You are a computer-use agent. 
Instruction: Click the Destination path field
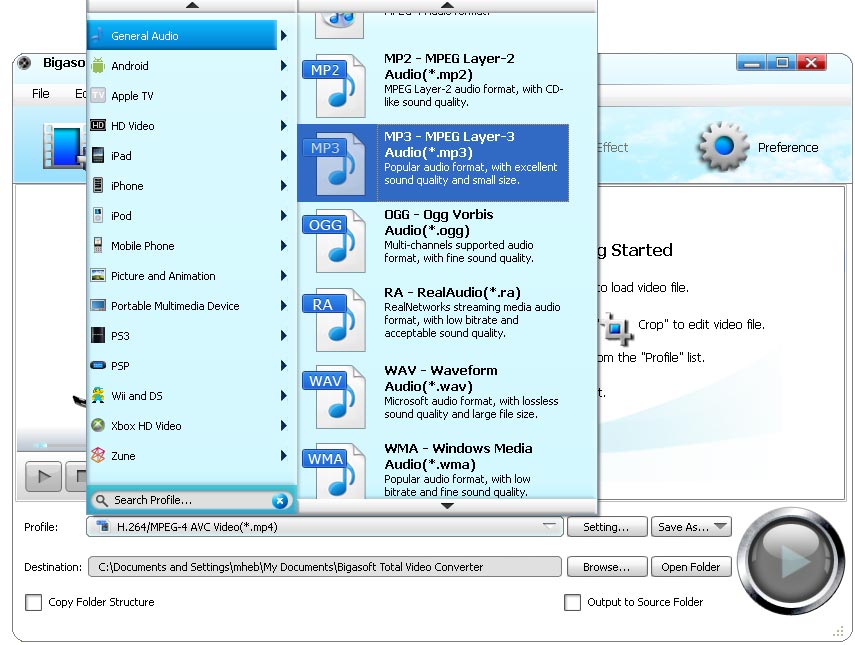[x=325, y=567]
